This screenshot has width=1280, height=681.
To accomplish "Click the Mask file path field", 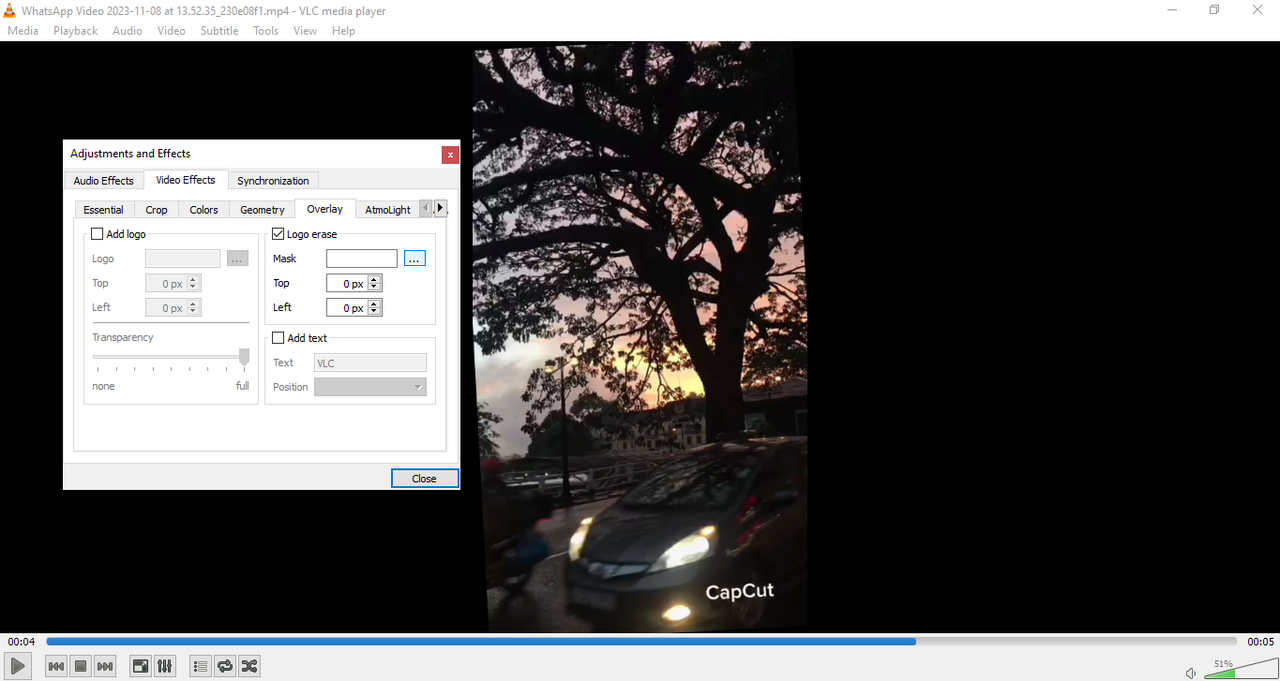I will 362,258.
